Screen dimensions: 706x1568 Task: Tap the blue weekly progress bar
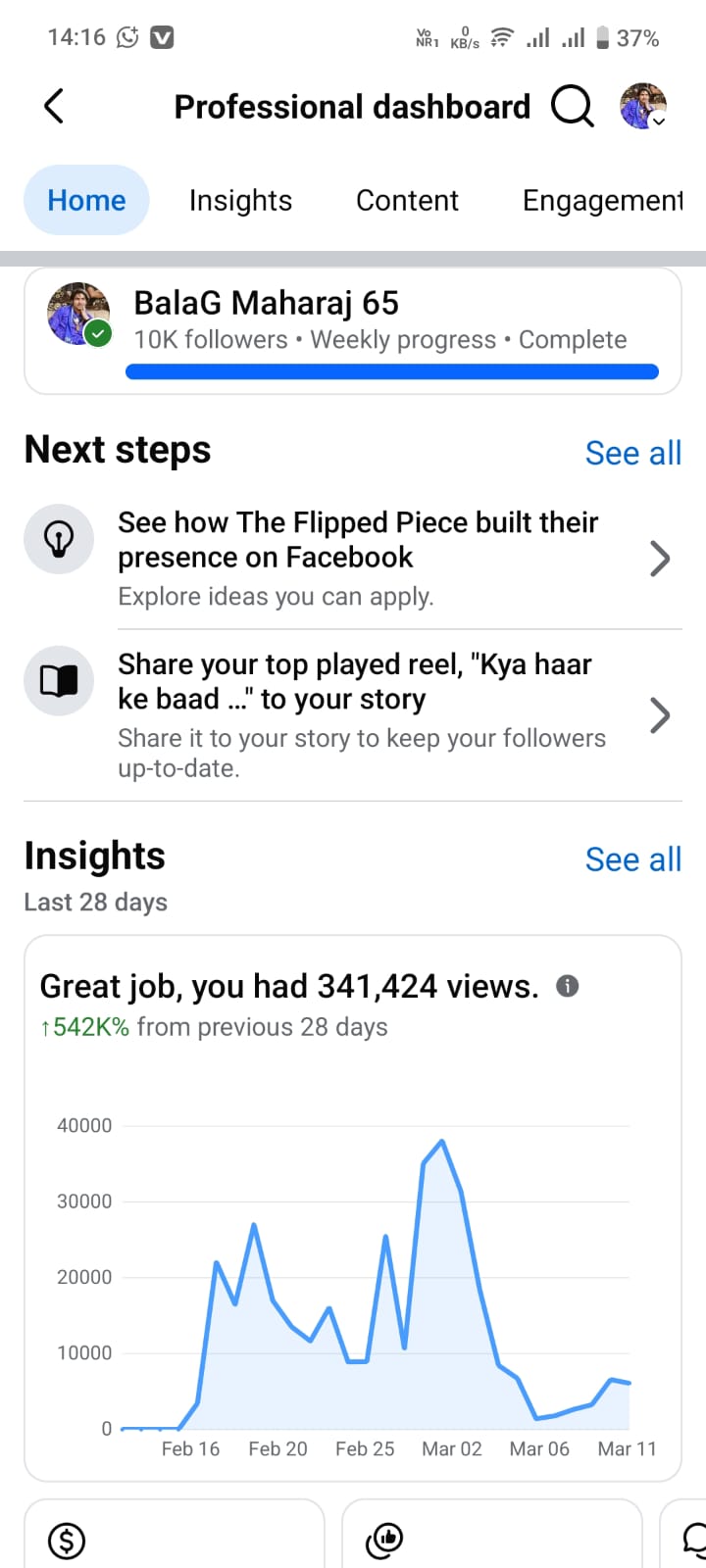(392, 371)
